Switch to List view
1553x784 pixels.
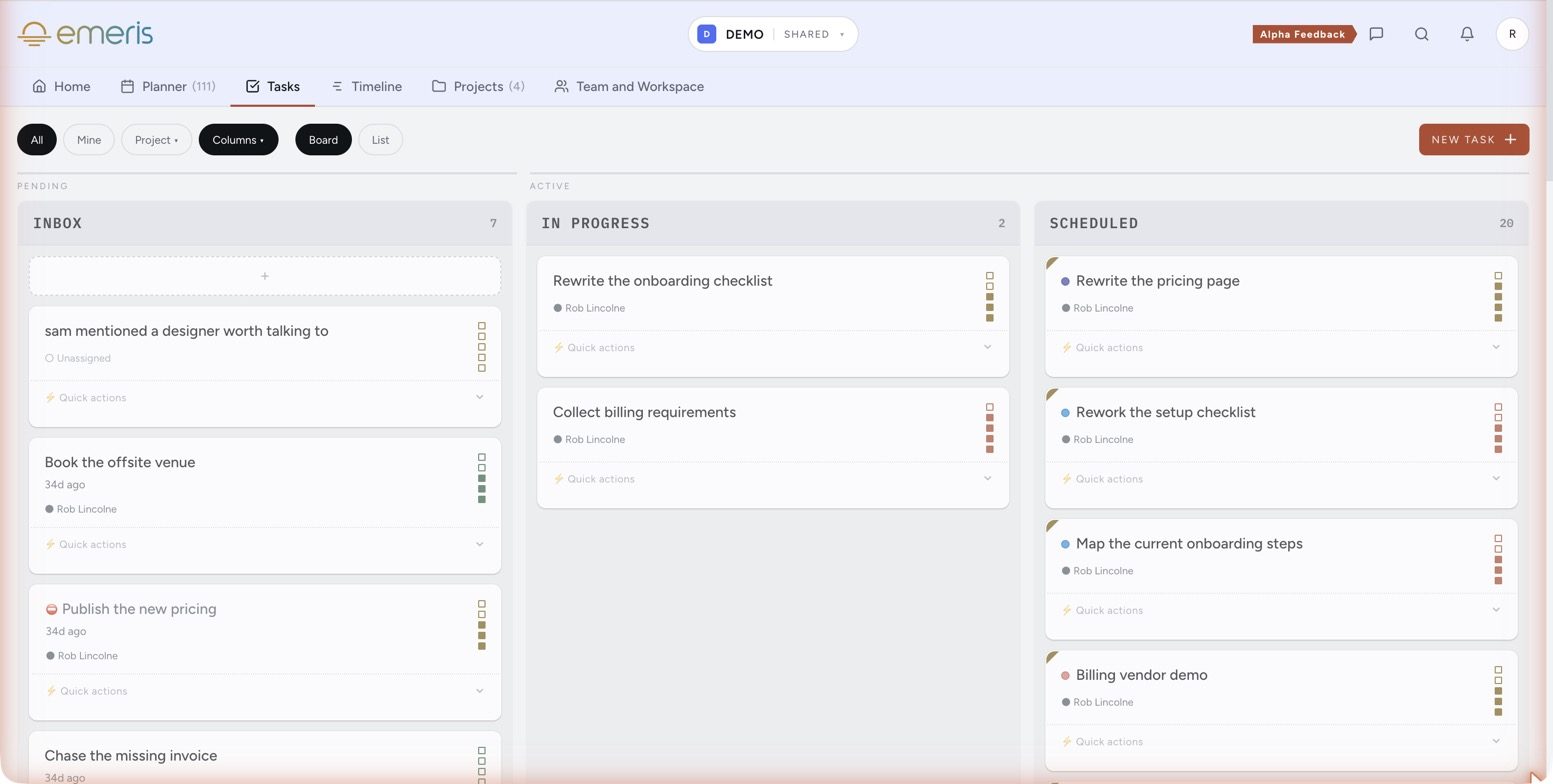coord(380,140)
